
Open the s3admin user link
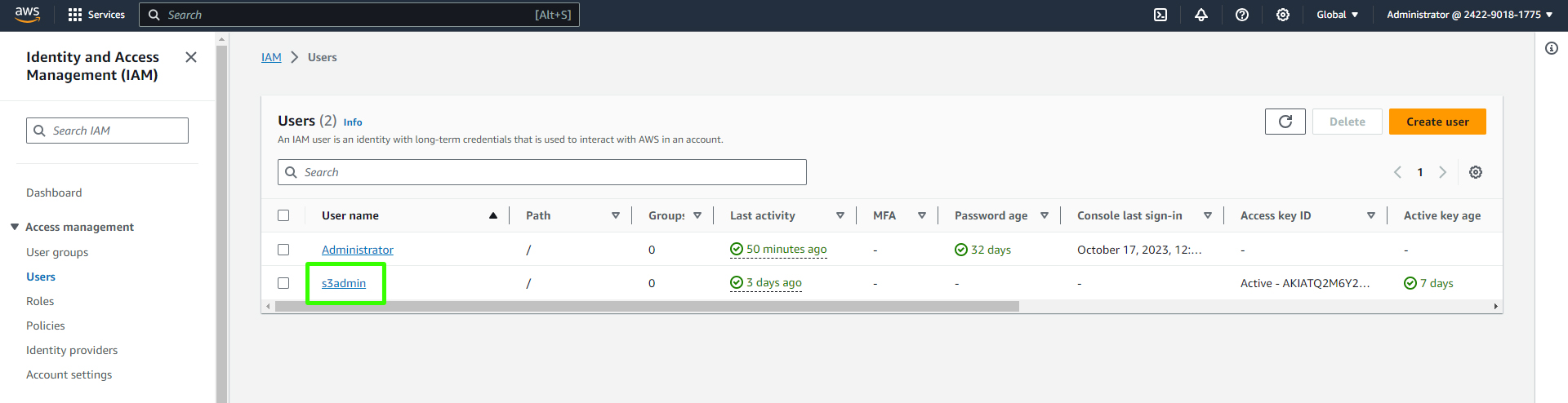pyautogui.click(x=344, y=283)
